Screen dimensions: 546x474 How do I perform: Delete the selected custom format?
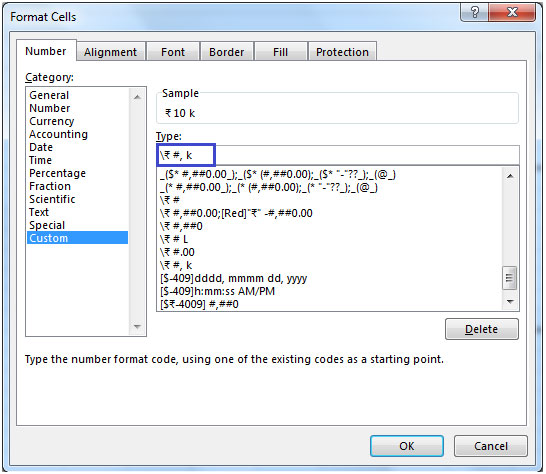(x=482, y=329)
